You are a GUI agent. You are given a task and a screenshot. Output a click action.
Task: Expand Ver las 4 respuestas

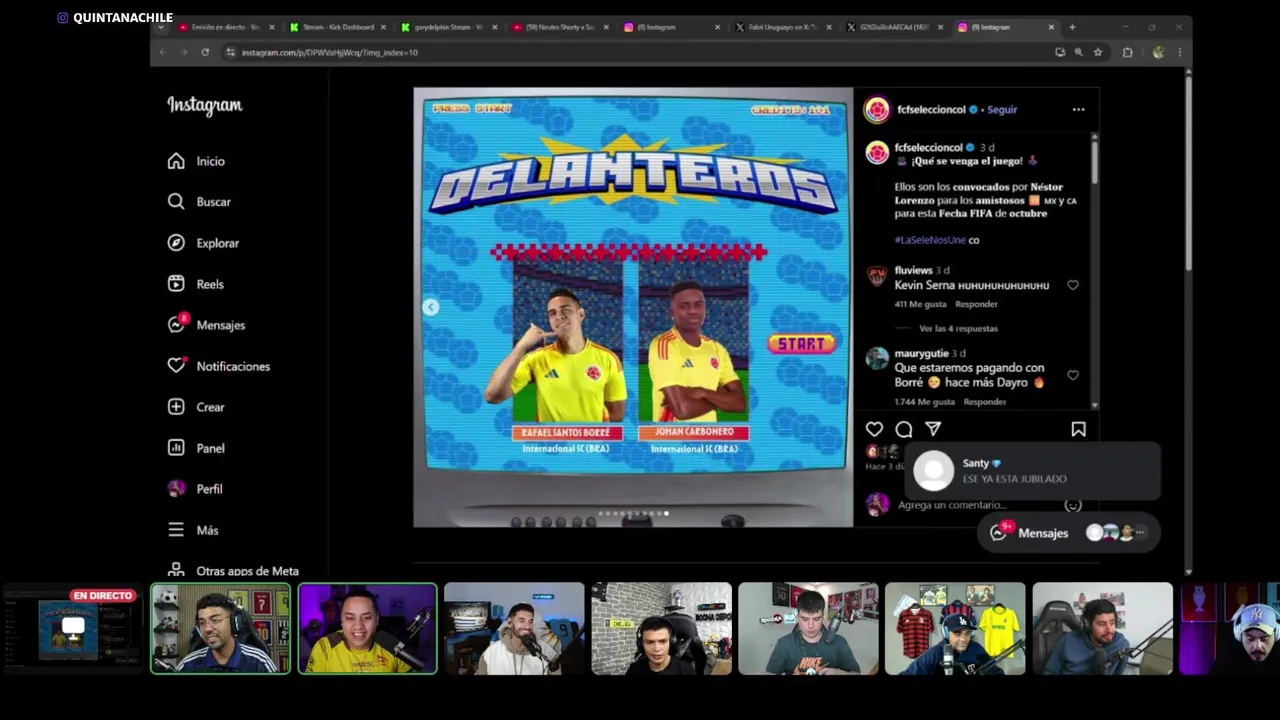[958, 328]
